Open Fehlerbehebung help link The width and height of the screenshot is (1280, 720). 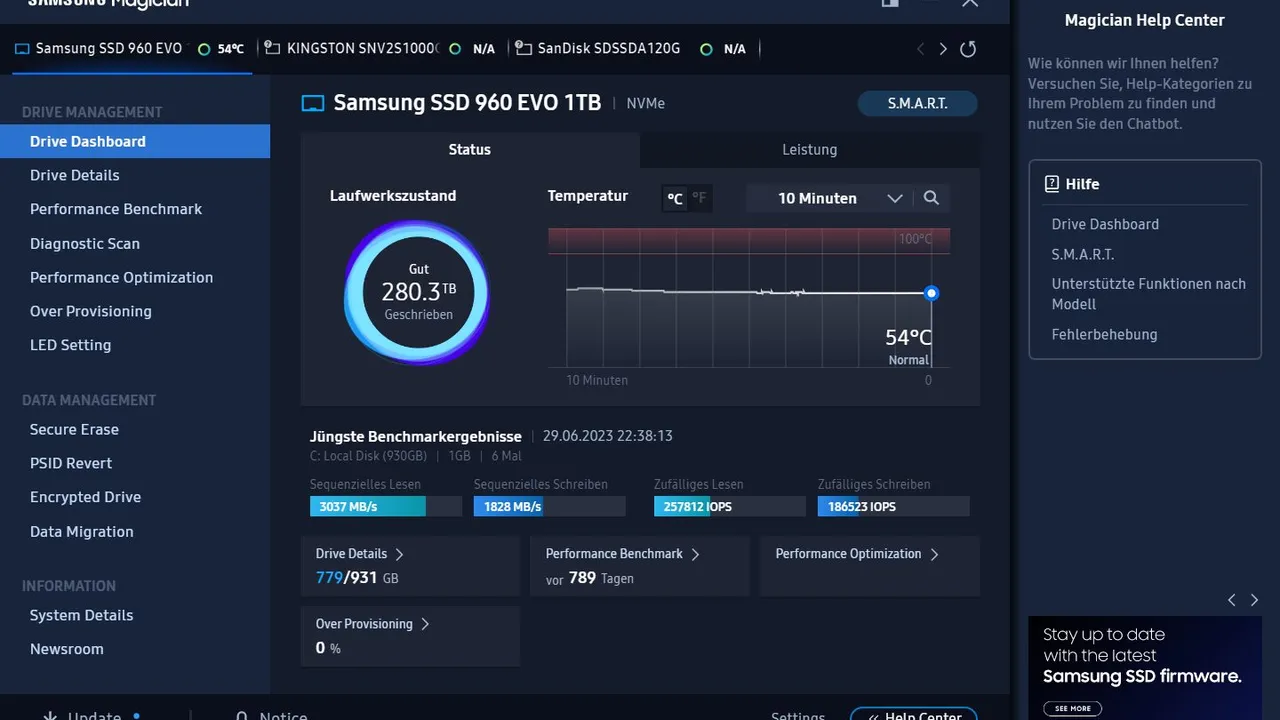click(1104, 334)
